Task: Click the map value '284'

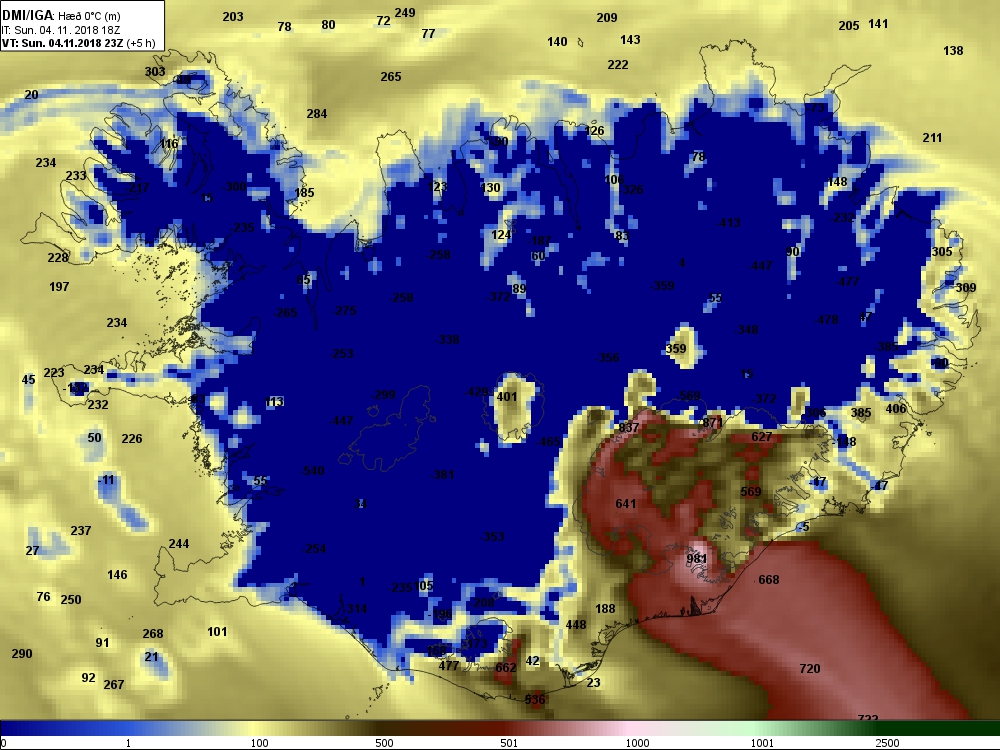Action: [316, 114]
